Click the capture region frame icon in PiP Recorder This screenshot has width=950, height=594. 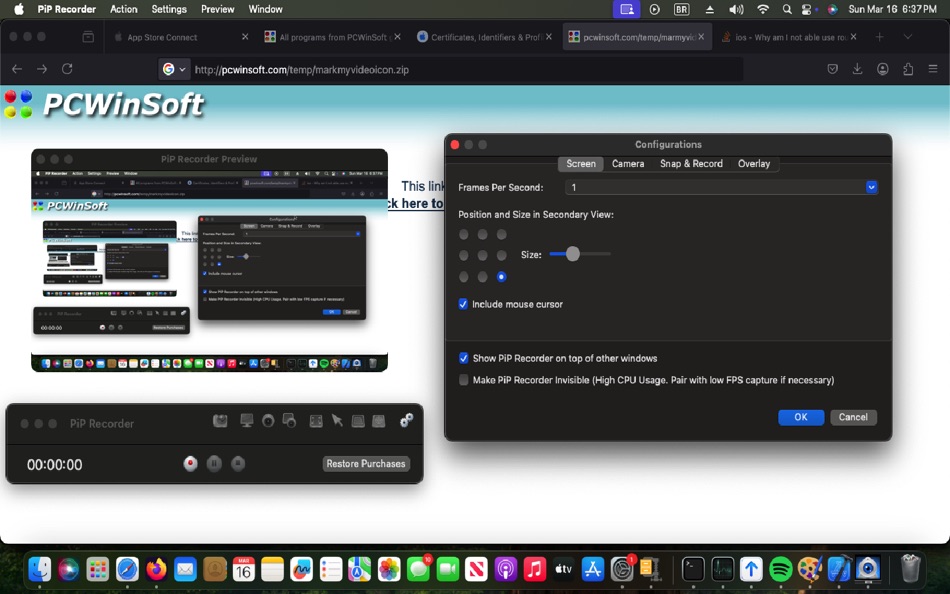[316, 421]
